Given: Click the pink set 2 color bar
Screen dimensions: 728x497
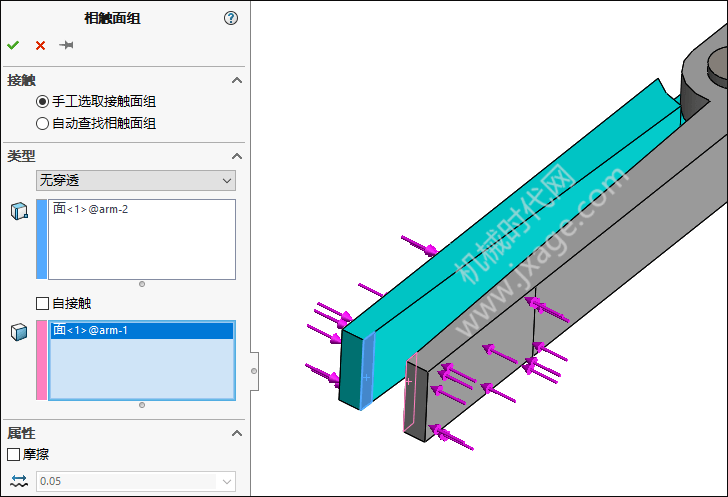Looking at the screenshot, I should (x=41, y=360).
